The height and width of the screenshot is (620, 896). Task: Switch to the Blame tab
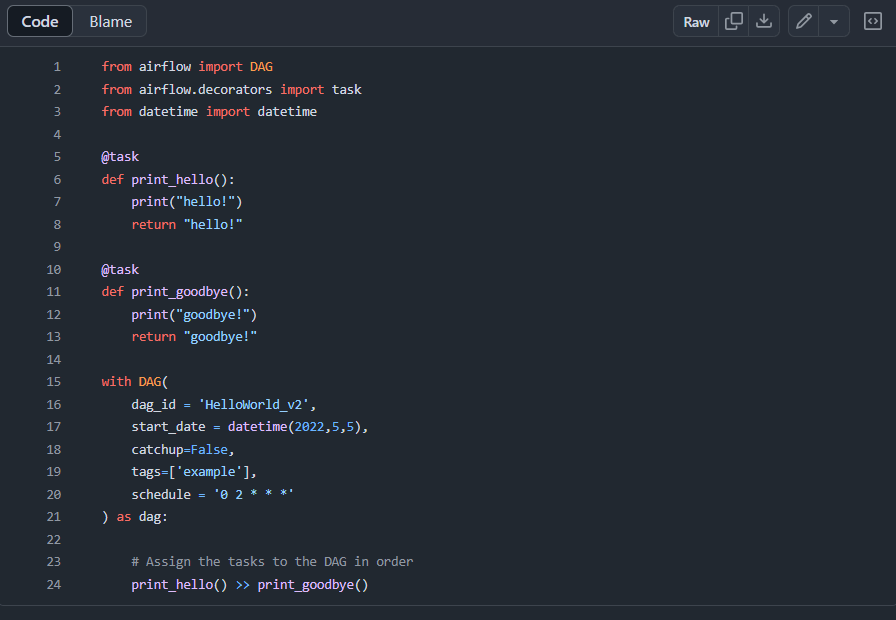(110, 21)
